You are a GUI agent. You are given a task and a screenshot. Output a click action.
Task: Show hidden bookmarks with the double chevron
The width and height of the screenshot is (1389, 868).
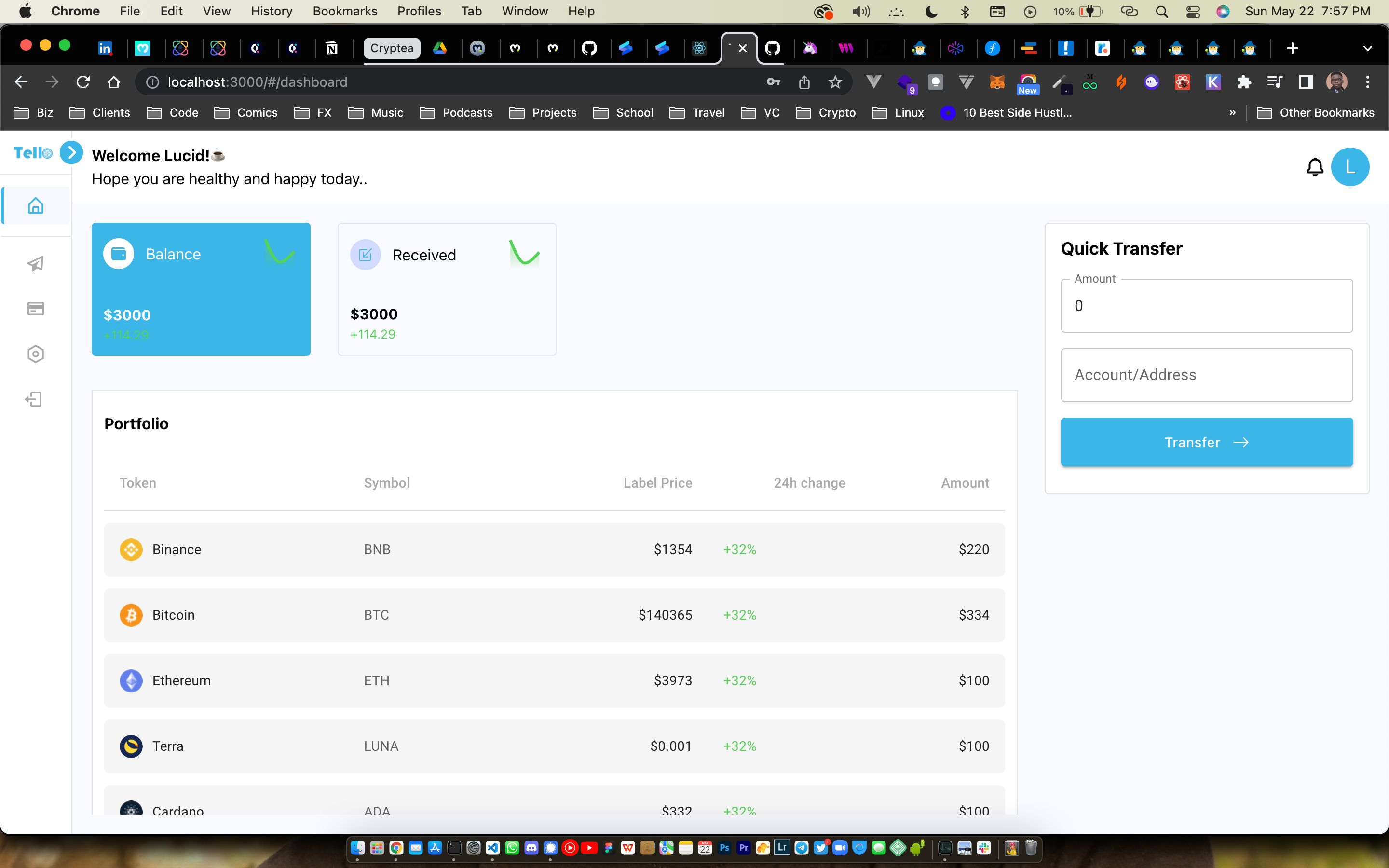pyautogui.click(x=1232, y=112)
